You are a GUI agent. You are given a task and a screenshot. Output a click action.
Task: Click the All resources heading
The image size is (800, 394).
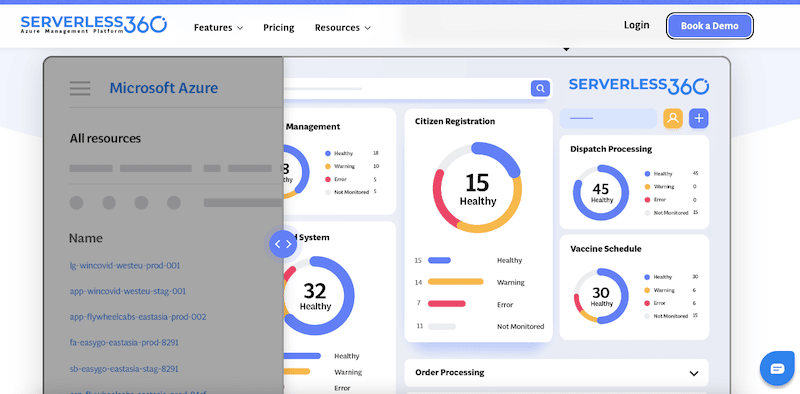pyautogui.click(x=105, y=138)
